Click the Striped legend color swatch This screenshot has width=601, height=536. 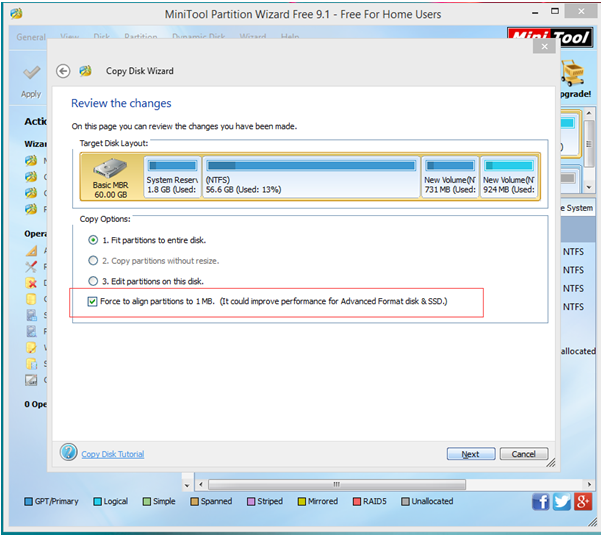[x=251, y=501]
